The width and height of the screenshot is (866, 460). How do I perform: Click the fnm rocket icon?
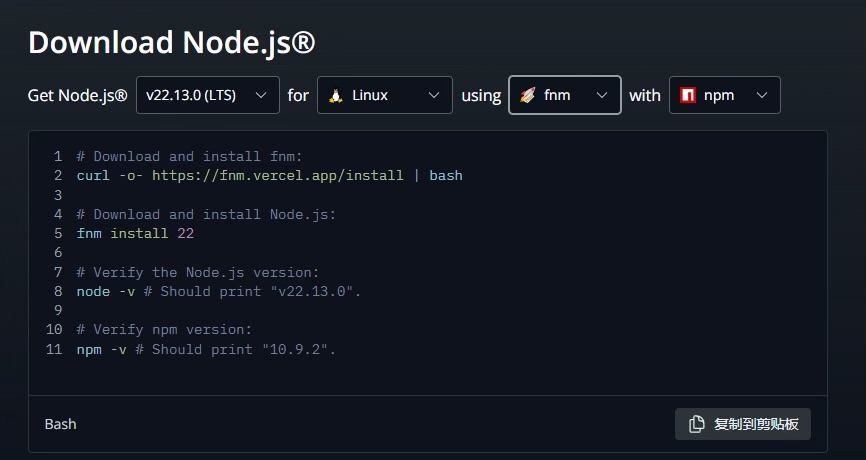pos(527,96)
